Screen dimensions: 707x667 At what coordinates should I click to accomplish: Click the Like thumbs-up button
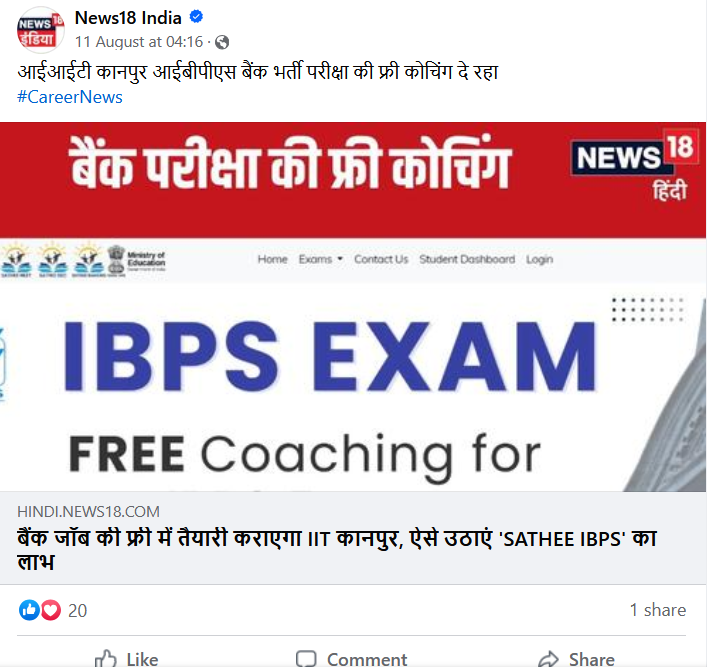[x=127, y=659]
